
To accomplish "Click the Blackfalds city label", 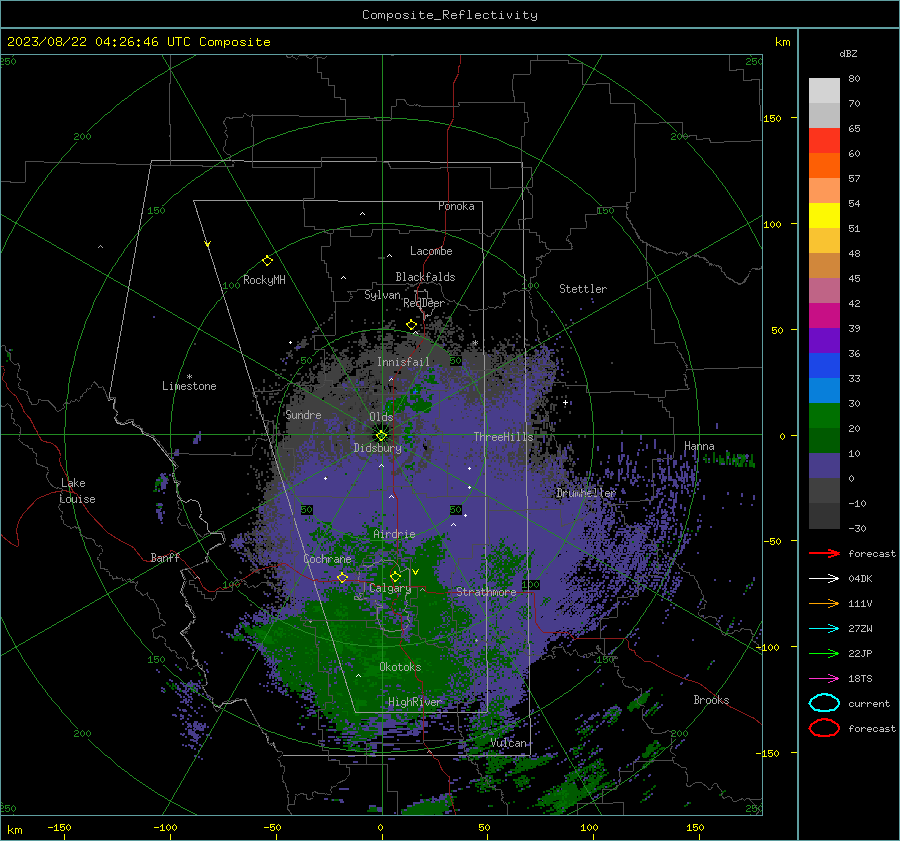I will click(425, 277).
